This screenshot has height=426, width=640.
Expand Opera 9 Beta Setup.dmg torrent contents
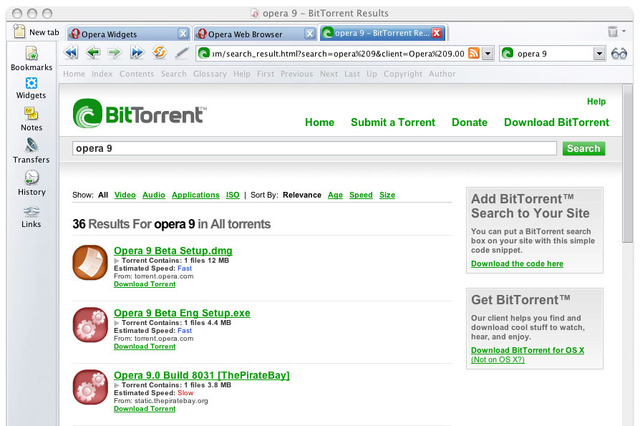pos(117,261)
